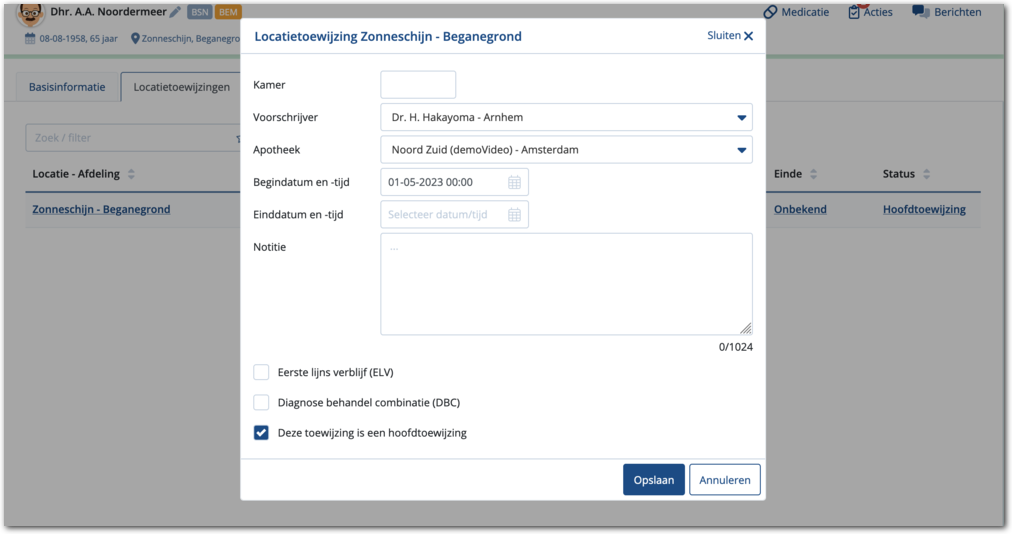Expand the Voorschrijver dropdown

pyautogui.click(x=741, y=118)
